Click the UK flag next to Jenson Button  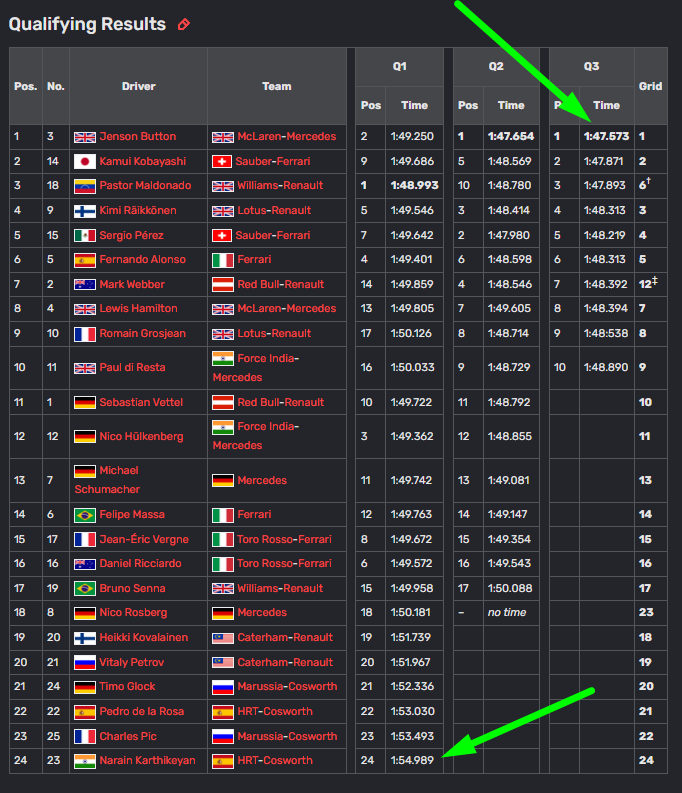(x=84, y=137)
